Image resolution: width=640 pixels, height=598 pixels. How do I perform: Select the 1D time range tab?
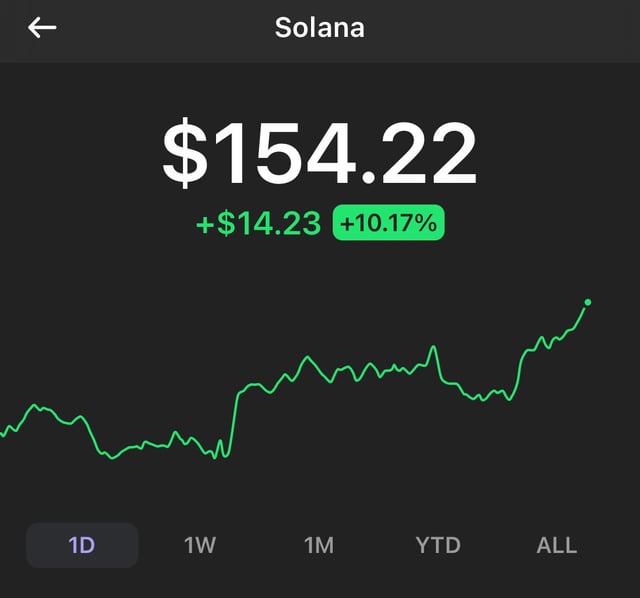click(82, 545)
